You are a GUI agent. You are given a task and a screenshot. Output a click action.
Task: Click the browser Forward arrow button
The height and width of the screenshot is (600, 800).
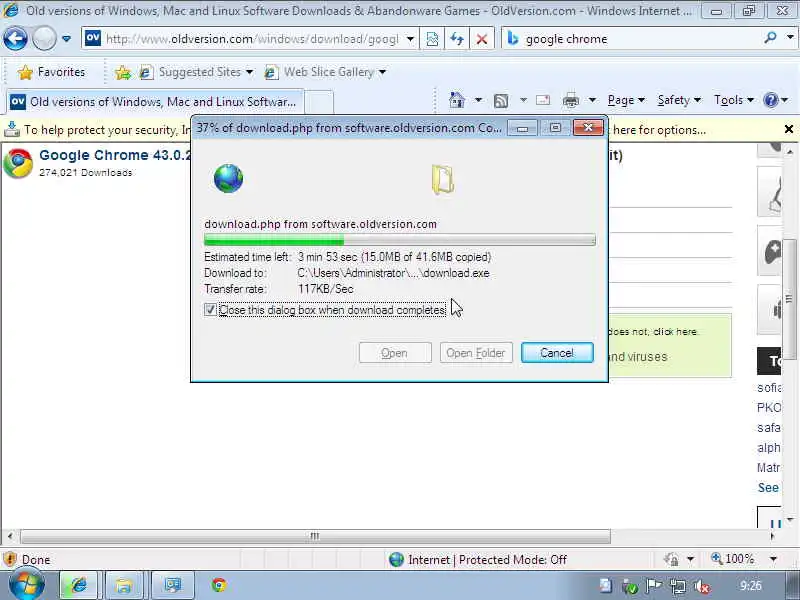coord(44,39)
